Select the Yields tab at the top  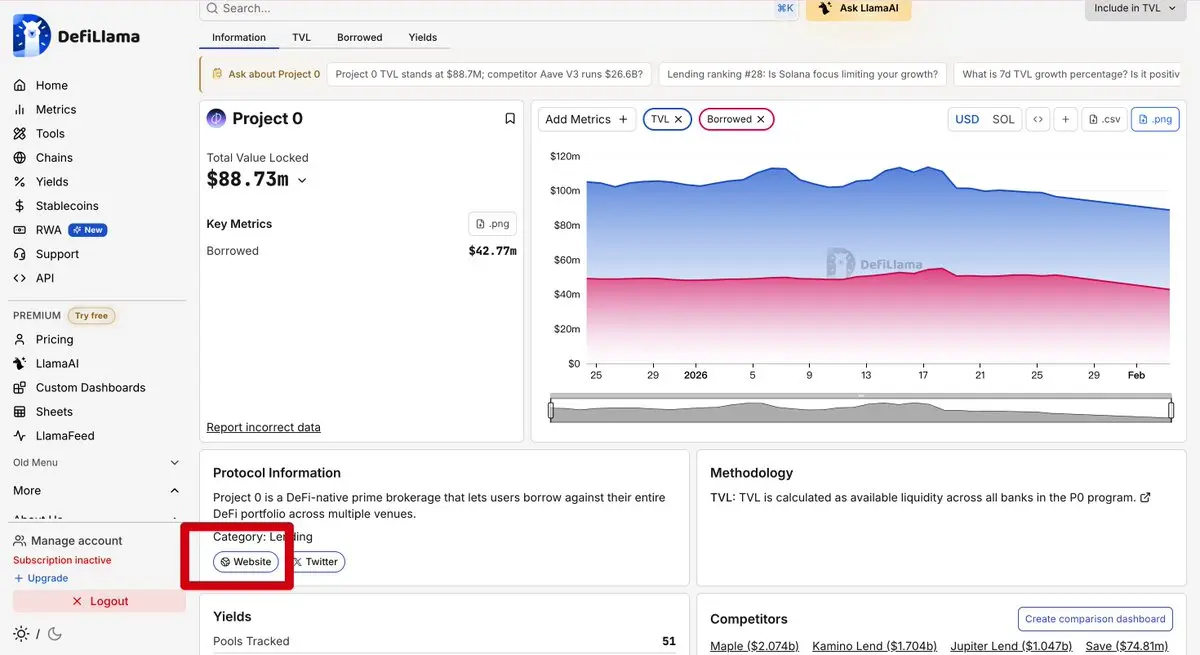click(423, 37)
